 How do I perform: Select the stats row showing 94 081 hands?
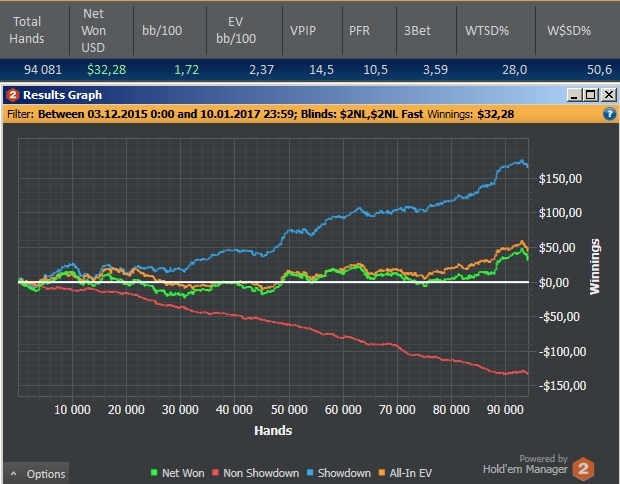(x=310, y=70)
